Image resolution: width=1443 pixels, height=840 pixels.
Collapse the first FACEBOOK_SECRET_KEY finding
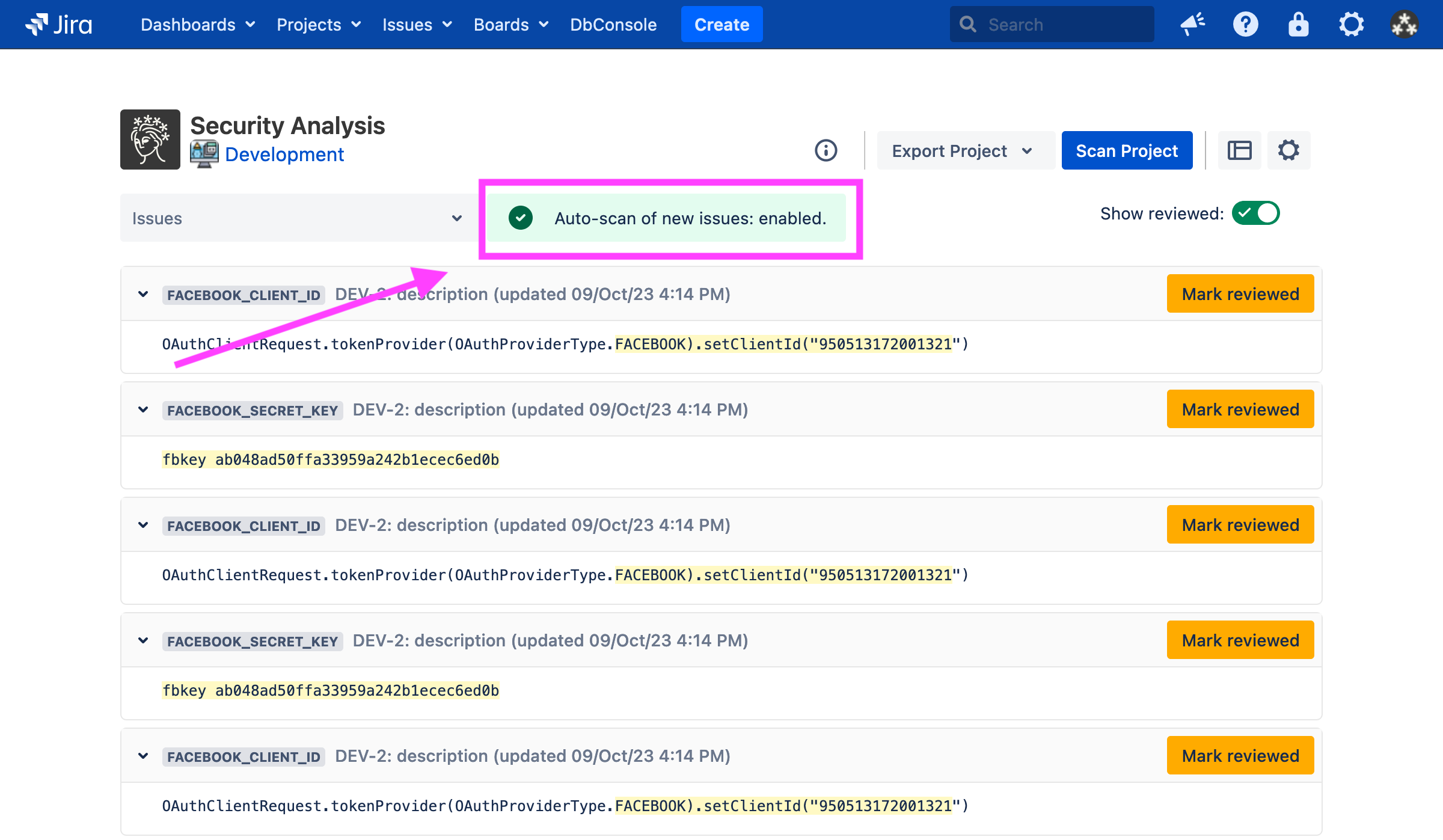(143, 409)
